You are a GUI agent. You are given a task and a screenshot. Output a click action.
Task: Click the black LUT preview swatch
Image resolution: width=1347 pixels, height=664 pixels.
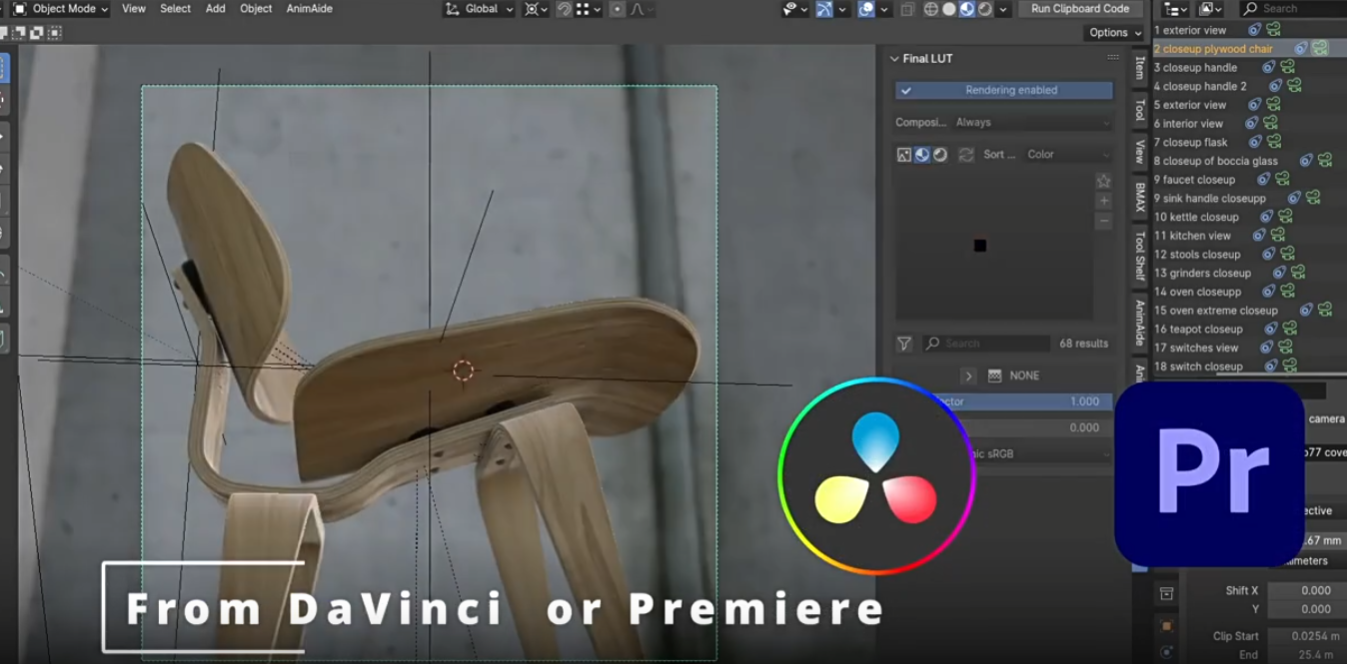(x=980, y=246)
